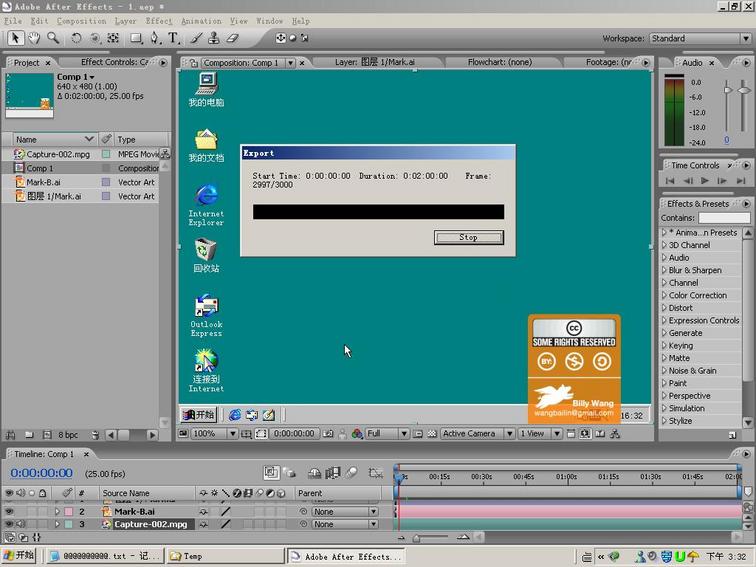The image size is (756, 567).
Task: Select the Rotation tool
Action: (x=76, y=38)
